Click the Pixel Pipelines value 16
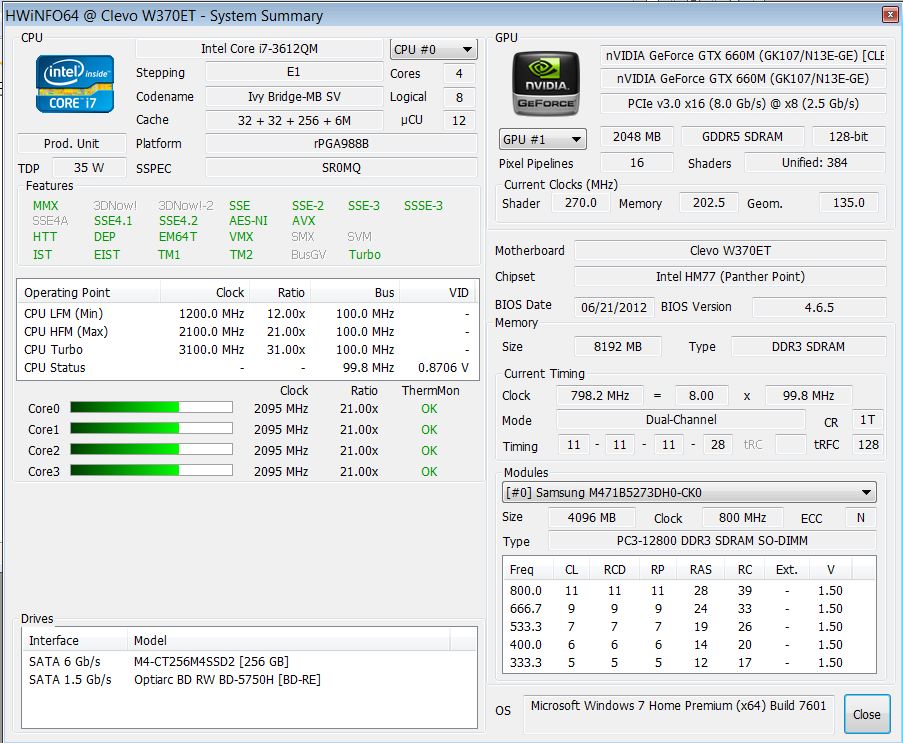The height and width of the screenshot is (743, 903). (636, 162)
